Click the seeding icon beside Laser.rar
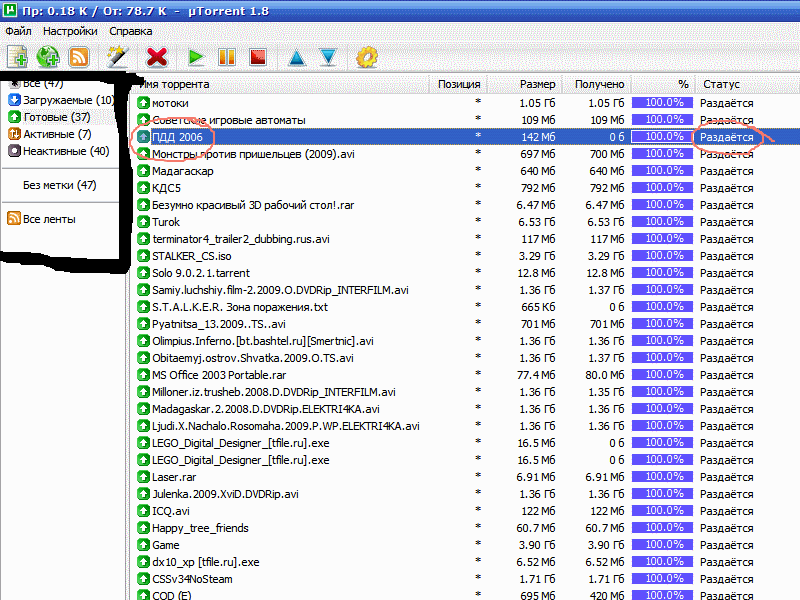The height and width of the screenshot is (600, 800). [143, 477]
